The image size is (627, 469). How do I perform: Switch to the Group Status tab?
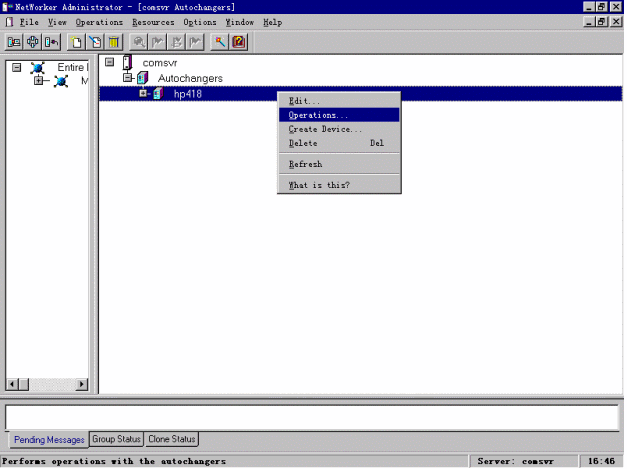[116, 439]
